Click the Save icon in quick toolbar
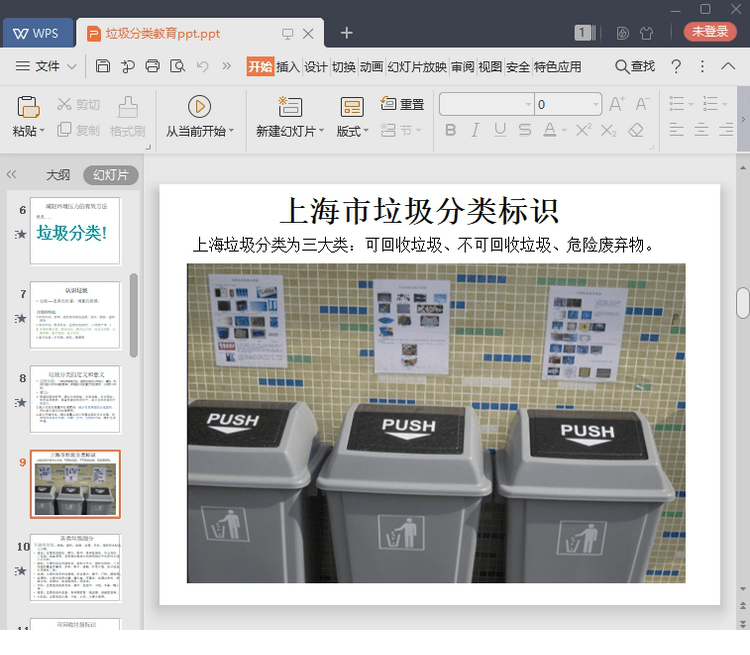Screen dimensions: 750x655 pos(103,66)
